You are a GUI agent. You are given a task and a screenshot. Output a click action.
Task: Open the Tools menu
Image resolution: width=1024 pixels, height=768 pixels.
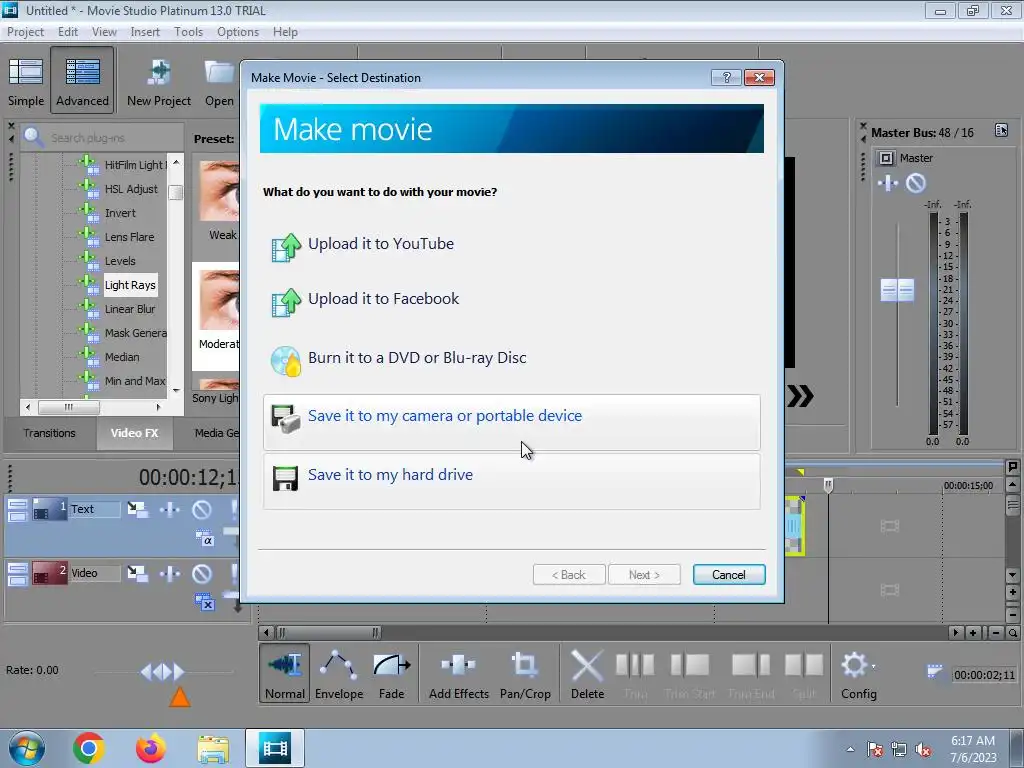[x=188, y=32]
